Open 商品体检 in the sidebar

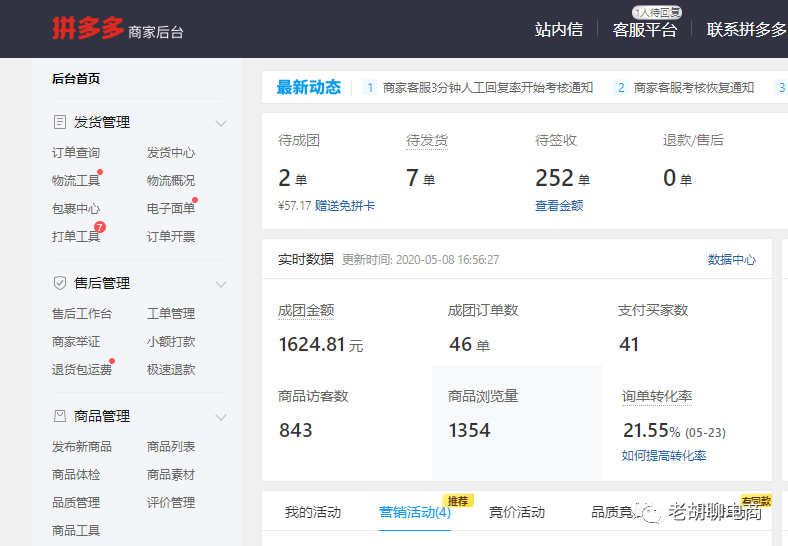76,475
